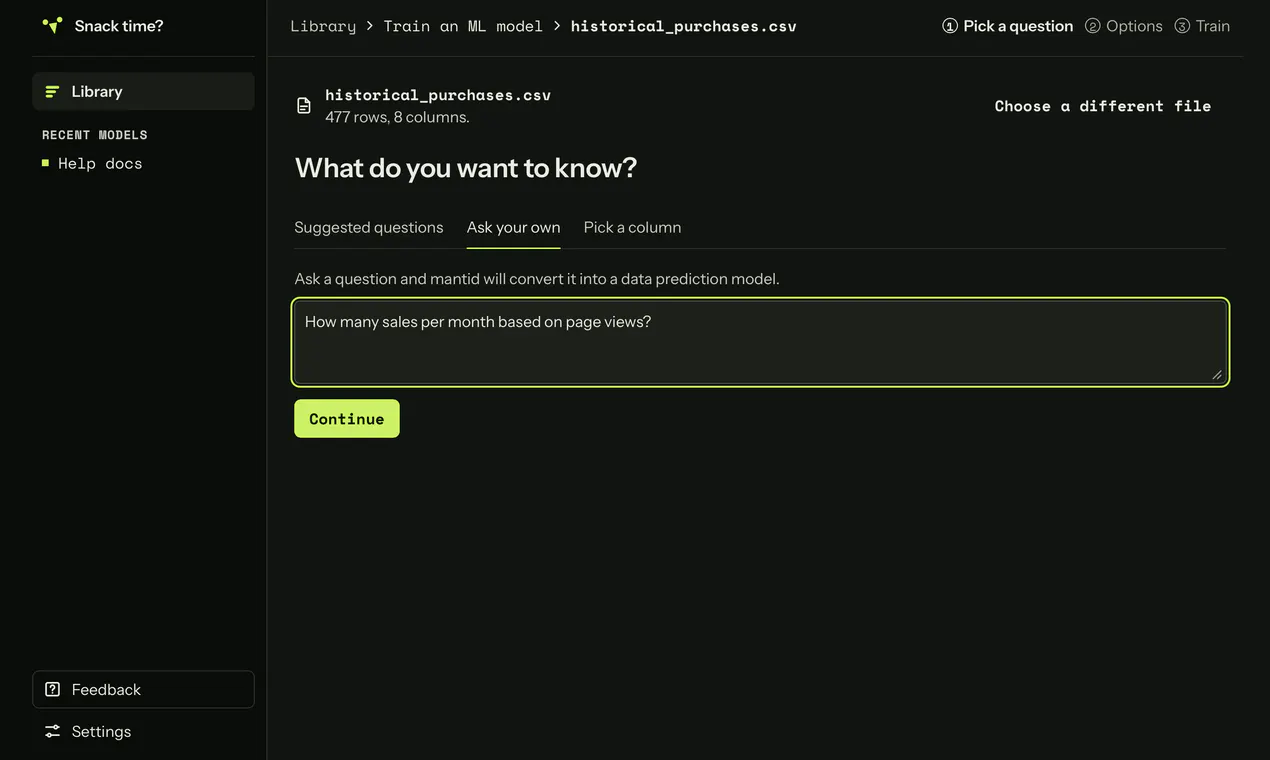
Task: Click the file document icon
Action: click(x=304, y=105)
